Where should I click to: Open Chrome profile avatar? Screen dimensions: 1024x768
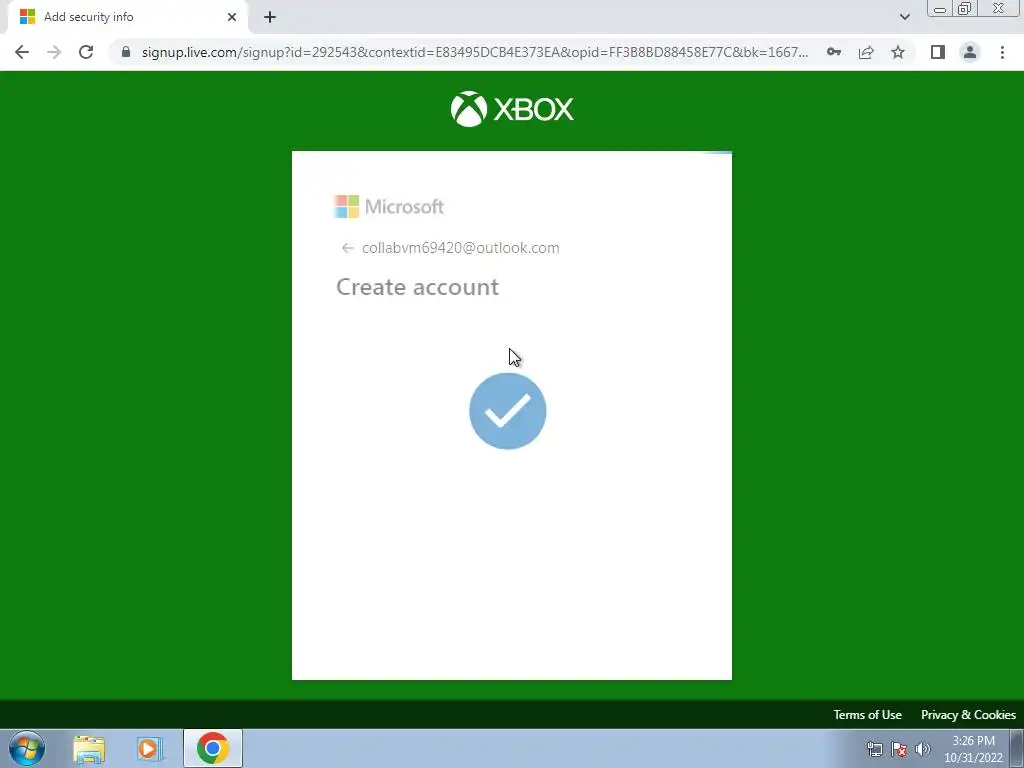click(970, 52)
